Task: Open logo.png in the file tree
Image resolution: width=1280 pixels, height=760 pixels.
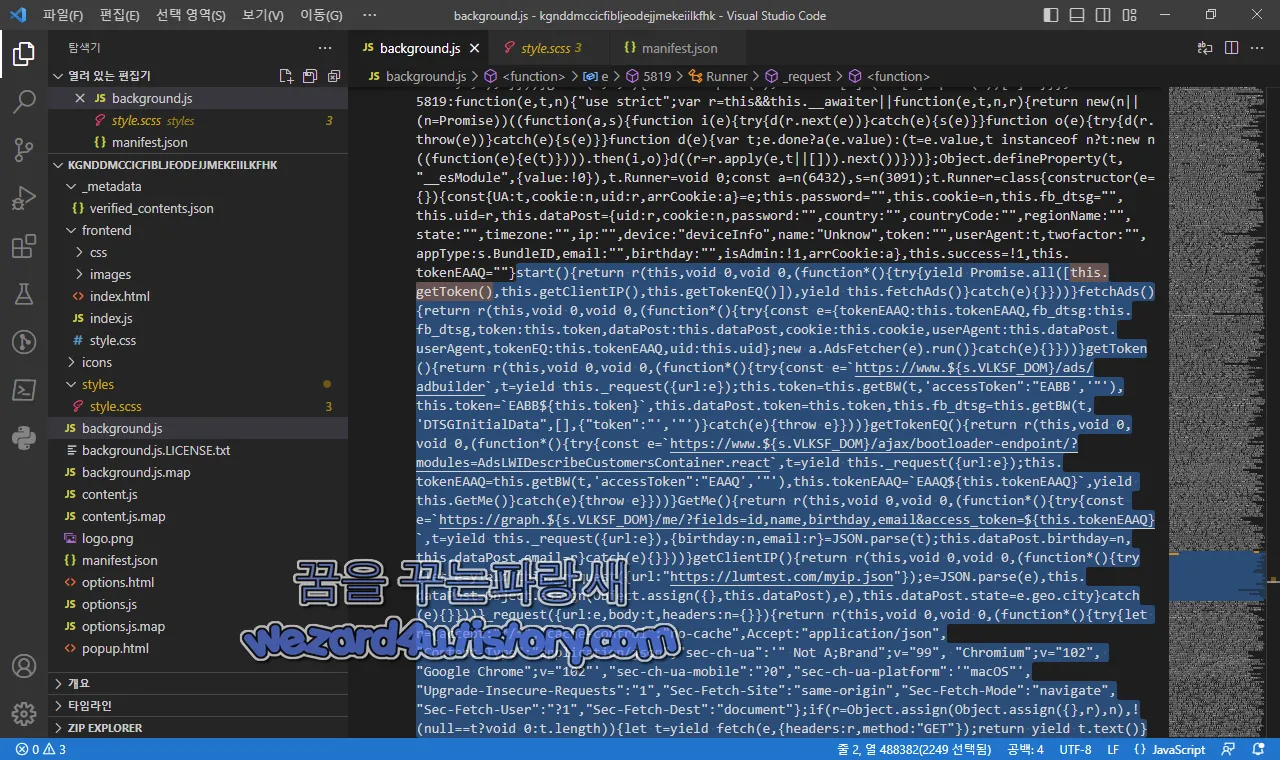Action: click(198, 538)
